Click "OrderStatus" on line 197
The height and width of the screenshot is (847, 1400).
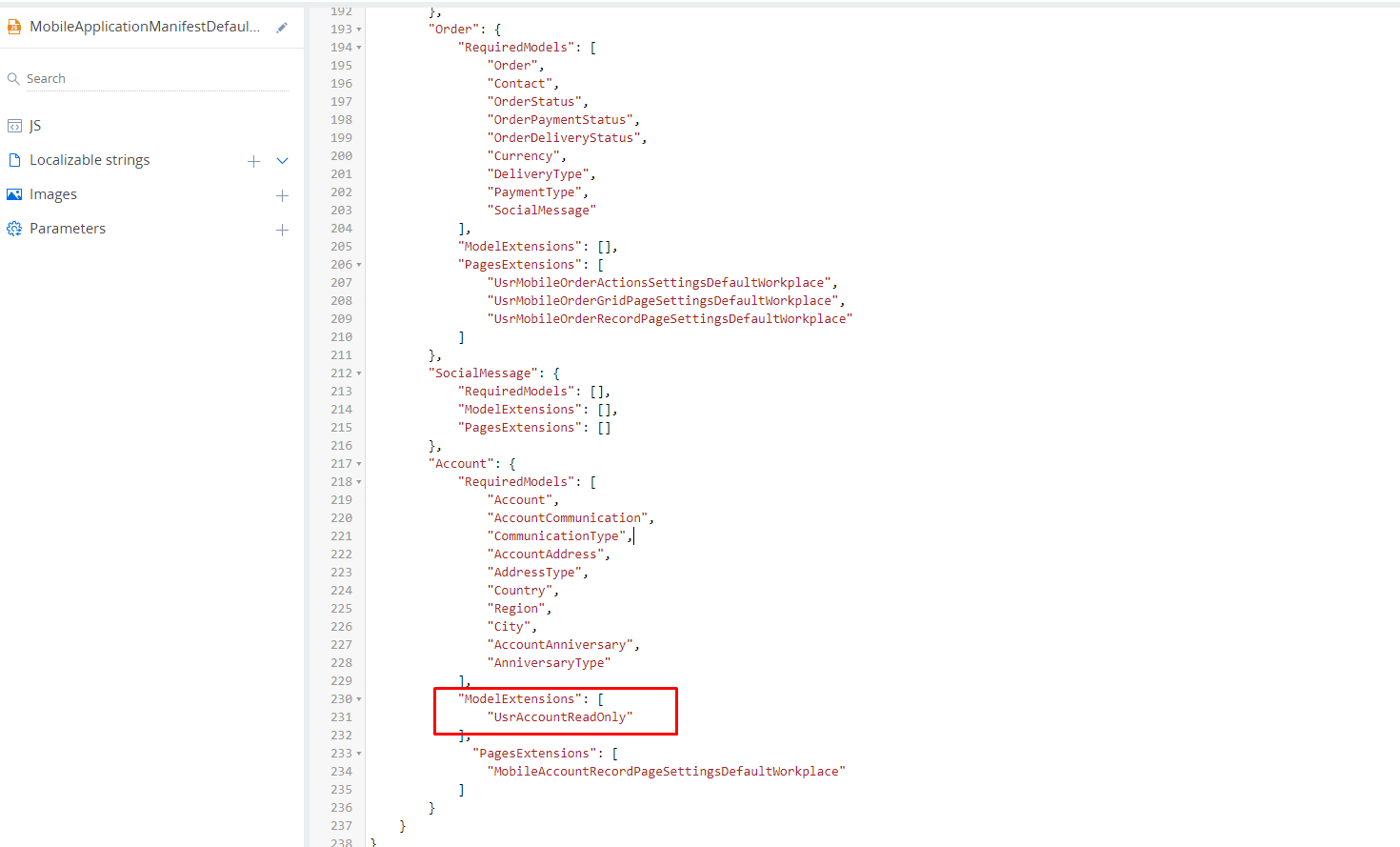click(535, 102)
